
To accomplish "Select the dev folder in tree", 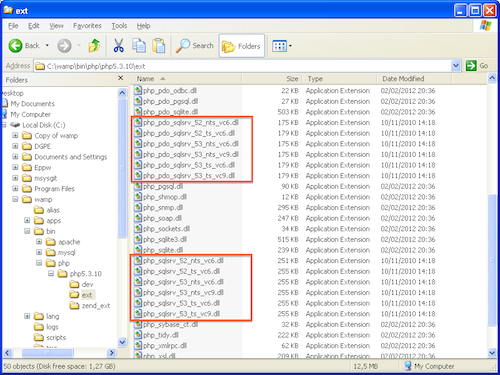I will click(87, 284).
